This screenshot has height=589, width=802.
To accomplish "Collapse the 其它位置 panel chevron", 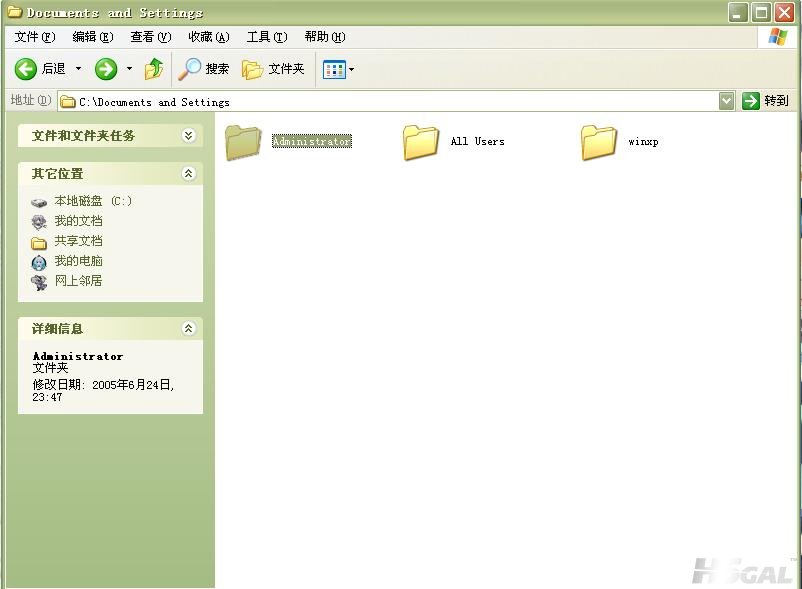I will (x=189, y=173).
